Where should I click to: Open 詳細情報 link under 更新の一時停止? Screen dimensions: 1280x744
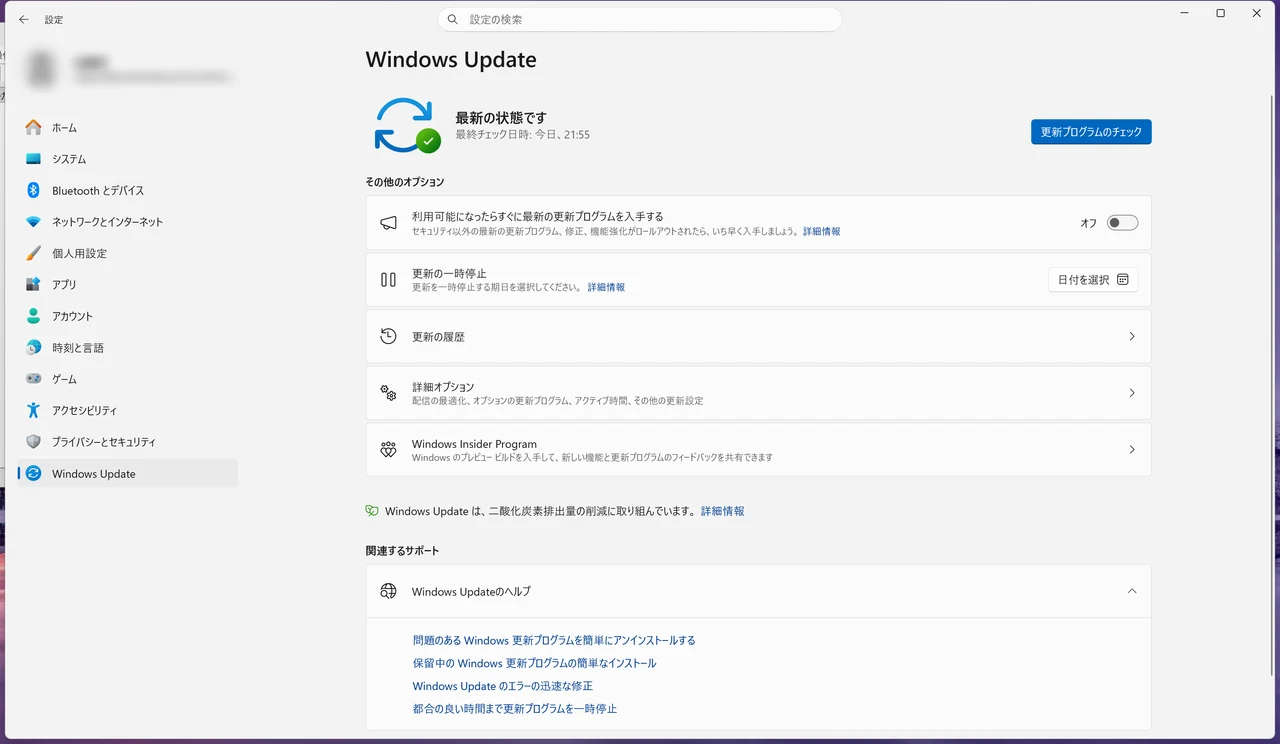(606, 287)
